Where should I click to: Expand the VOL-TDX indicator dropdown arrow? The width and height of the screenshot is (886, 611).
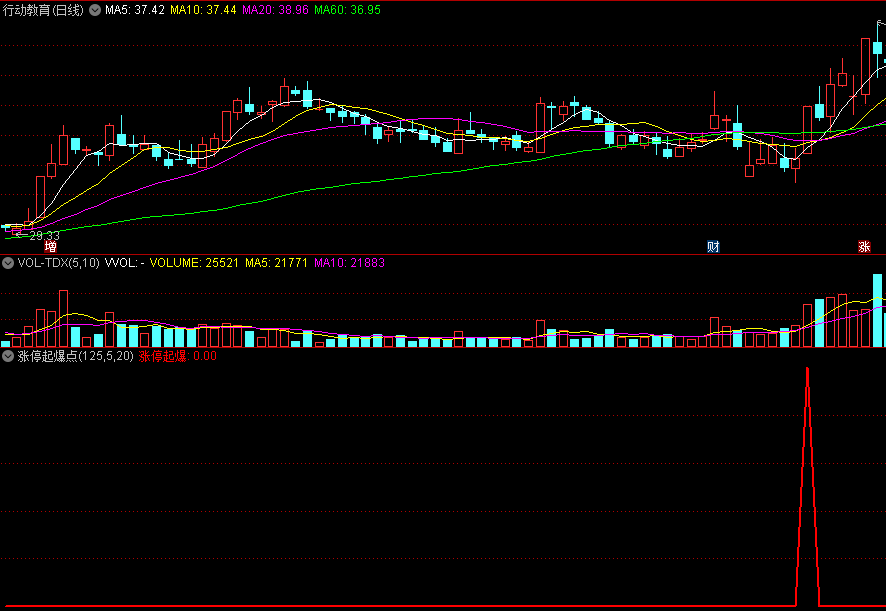8,263
